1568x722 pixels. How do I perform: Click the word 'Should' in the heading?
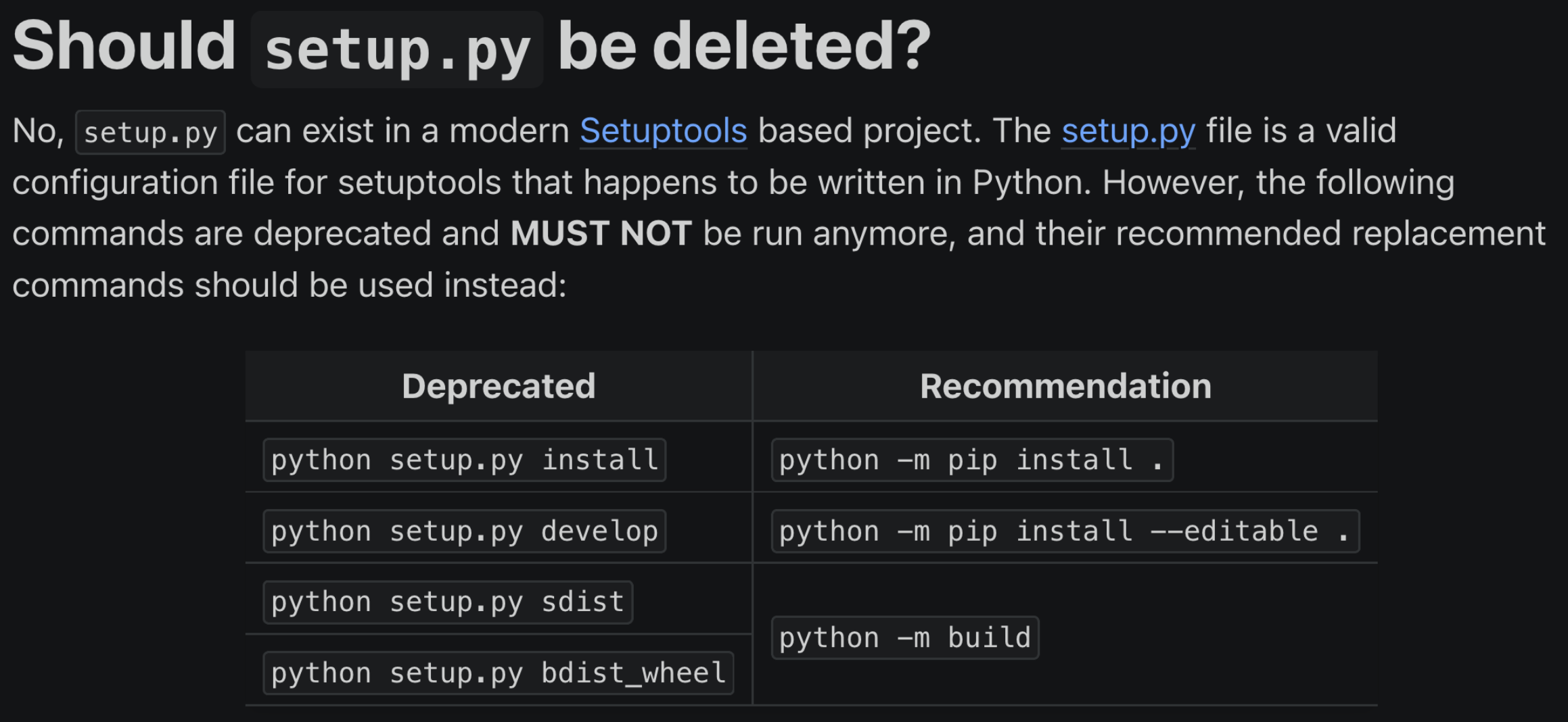[124, 46]
